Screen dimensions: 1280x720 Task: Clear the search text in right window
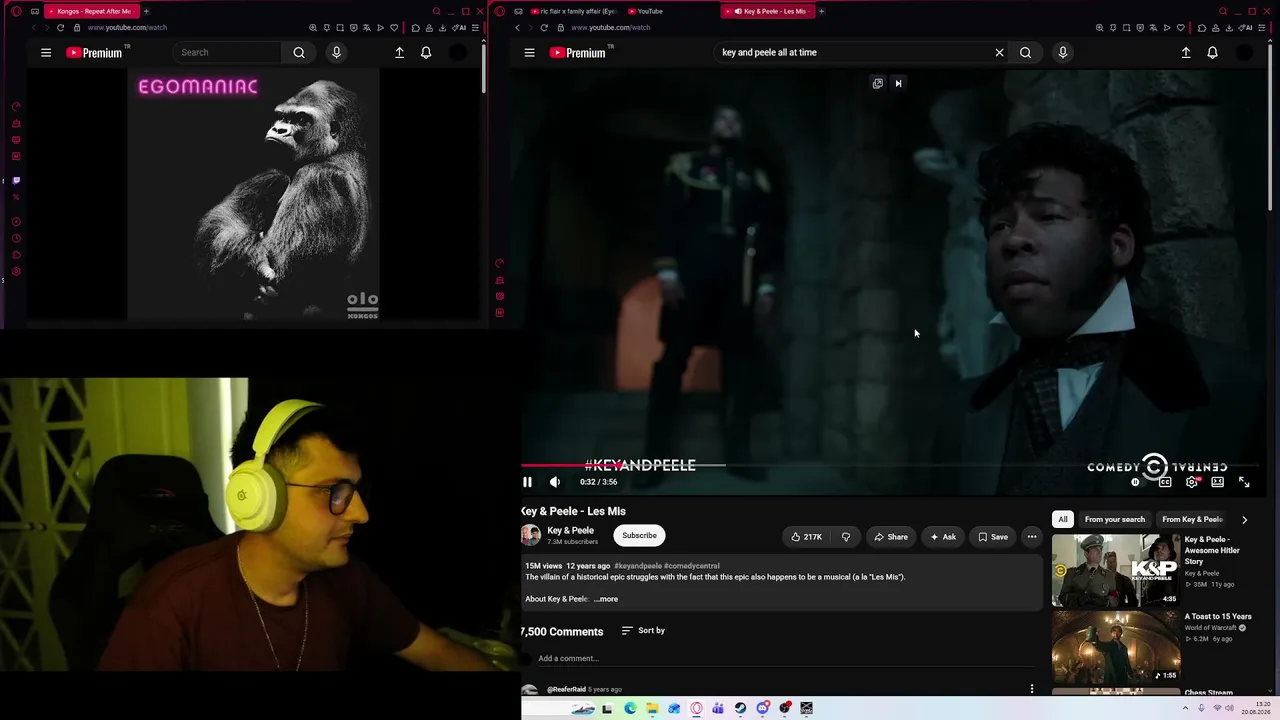pyautogui.click(x=999, y=52)
